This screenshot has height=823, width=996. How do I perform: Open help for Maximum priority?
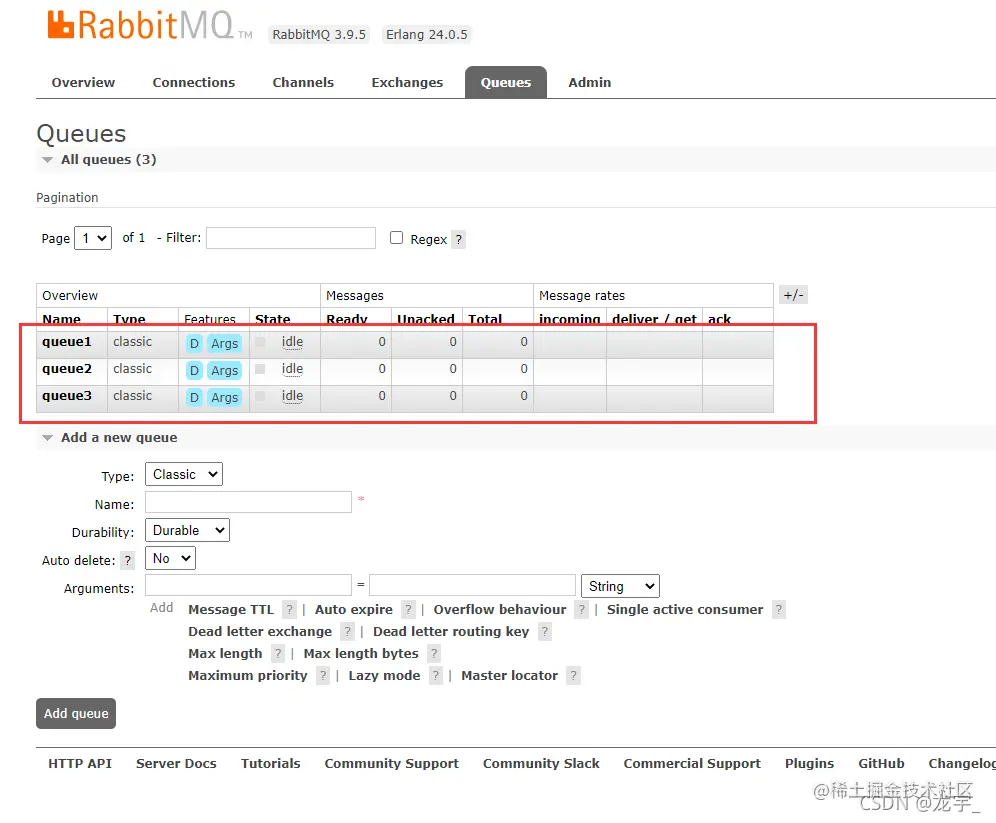[x=323, y=676]
